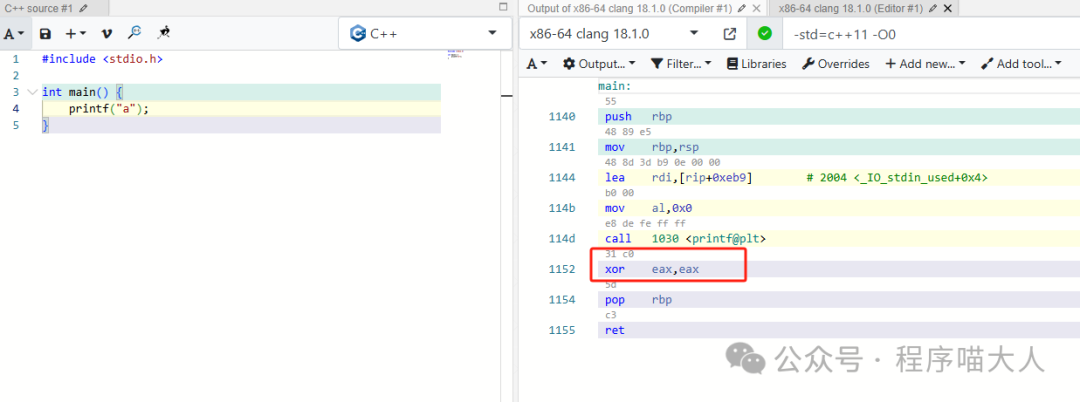
Task: Open the CppInsights magnifier icon
Action: [x=134, y=33]
